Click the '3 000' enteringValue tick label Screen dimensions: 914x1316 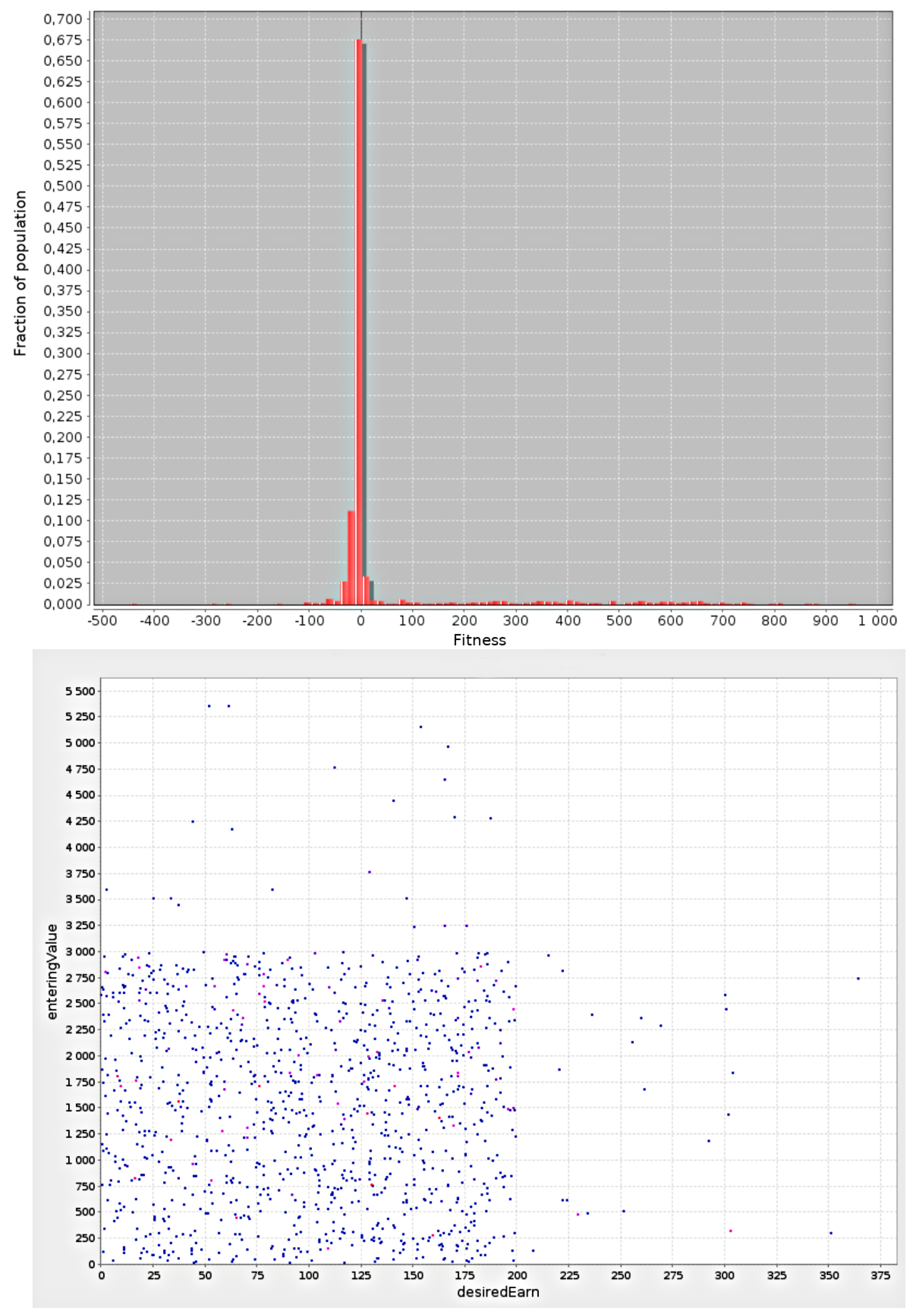click(x=80, y=952)
